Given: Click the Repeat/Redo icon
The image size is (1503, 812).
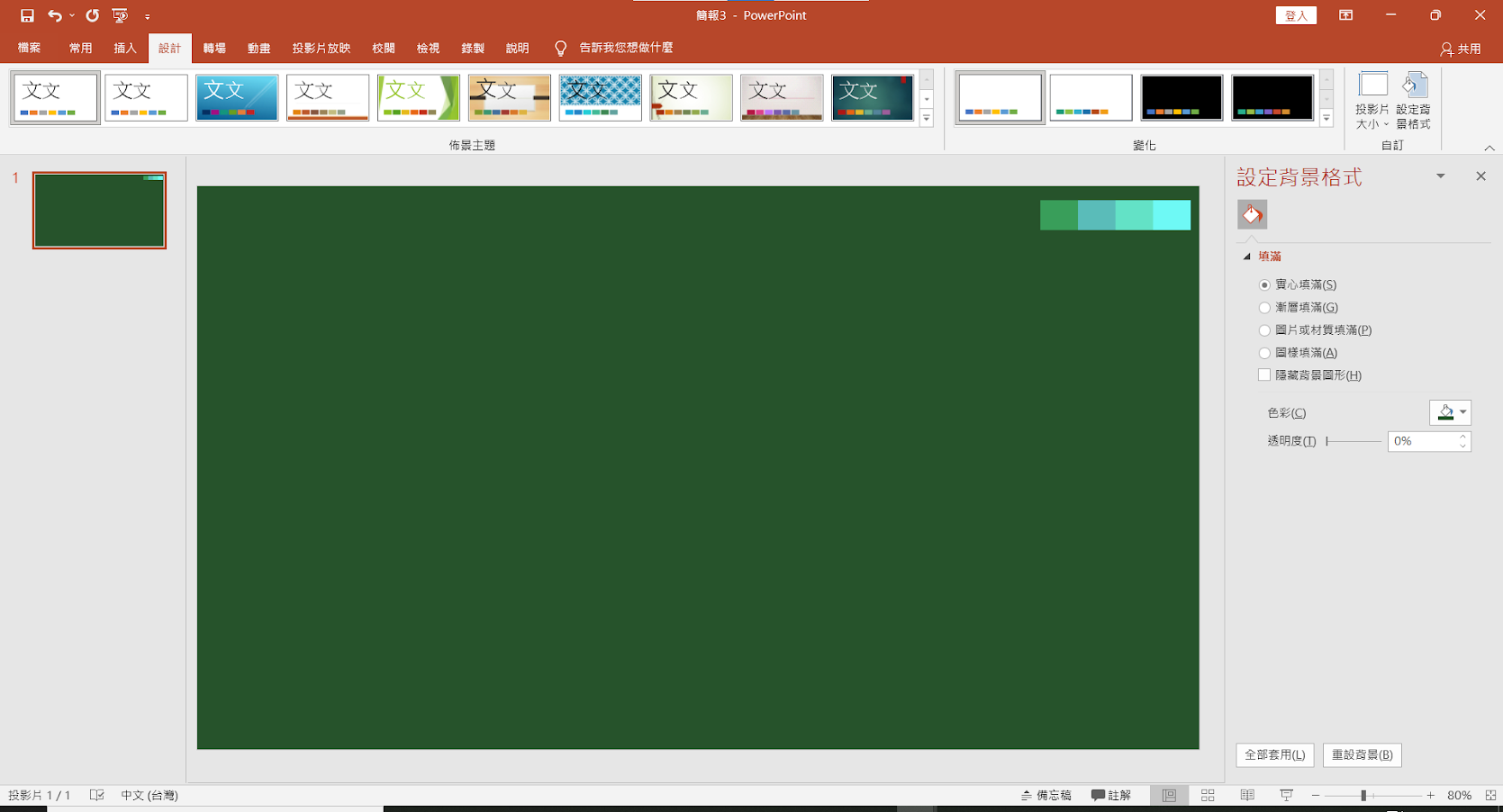Looking at the screenshot, I should coord(92,15).
